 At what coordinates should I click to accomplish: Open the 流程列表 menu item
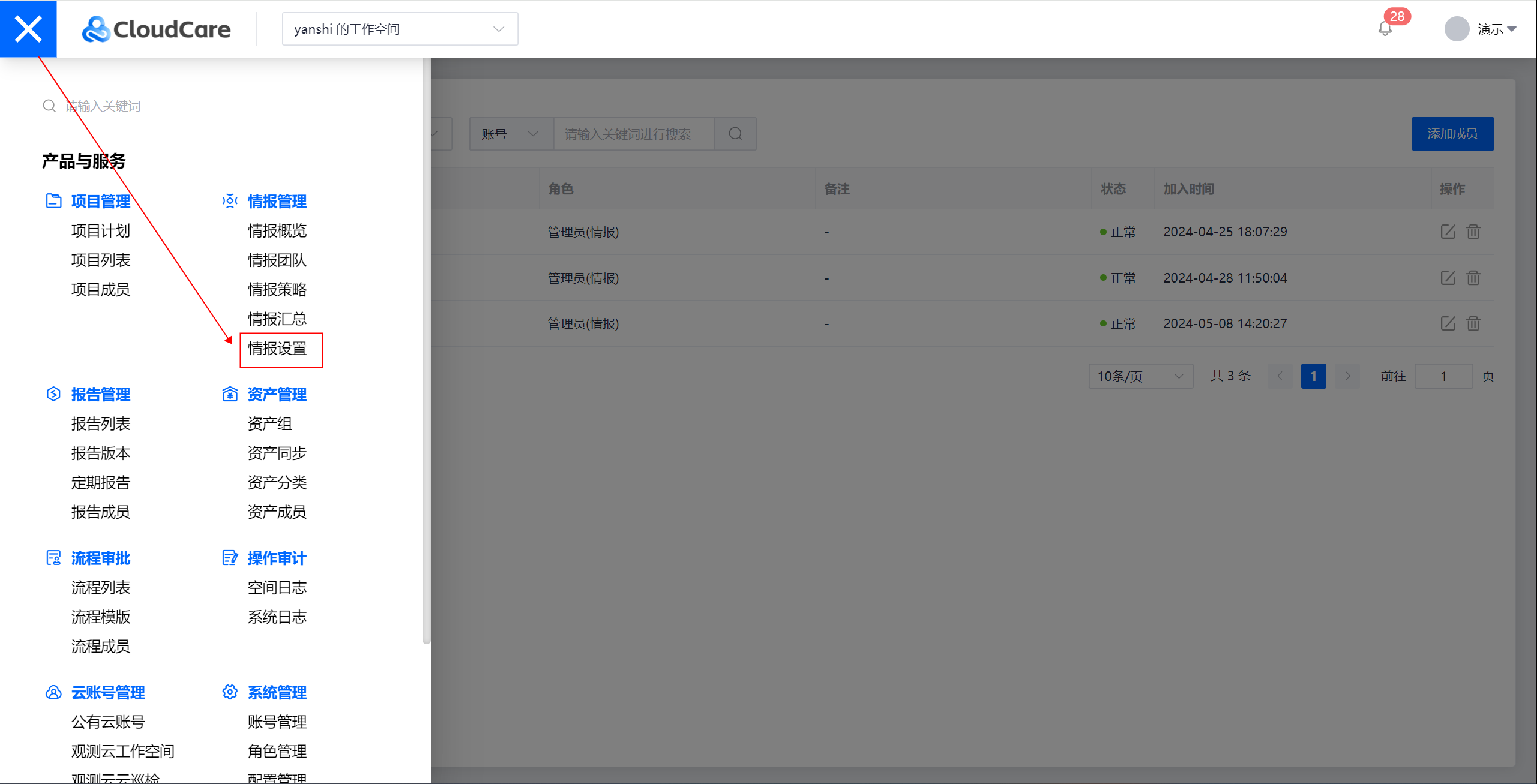(x=101, y=588)
